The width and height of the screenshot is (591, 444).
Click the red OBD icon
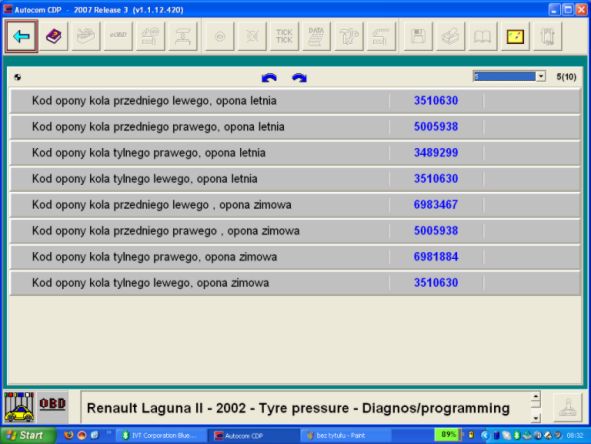coord(53,404)
